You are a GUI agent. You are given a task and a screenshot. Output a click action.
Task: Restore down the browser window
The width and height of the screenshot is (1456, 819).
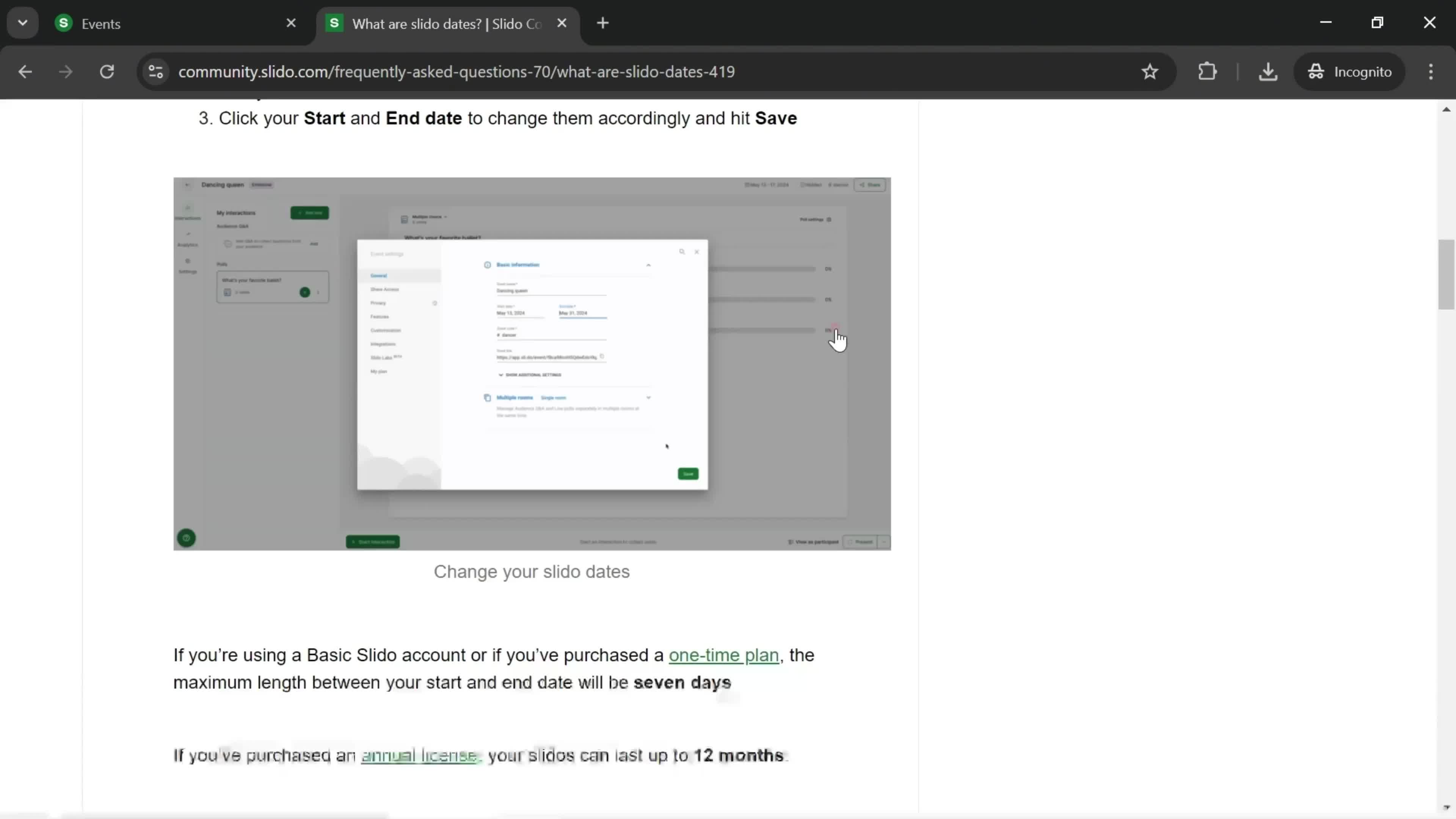[1378, 23]
